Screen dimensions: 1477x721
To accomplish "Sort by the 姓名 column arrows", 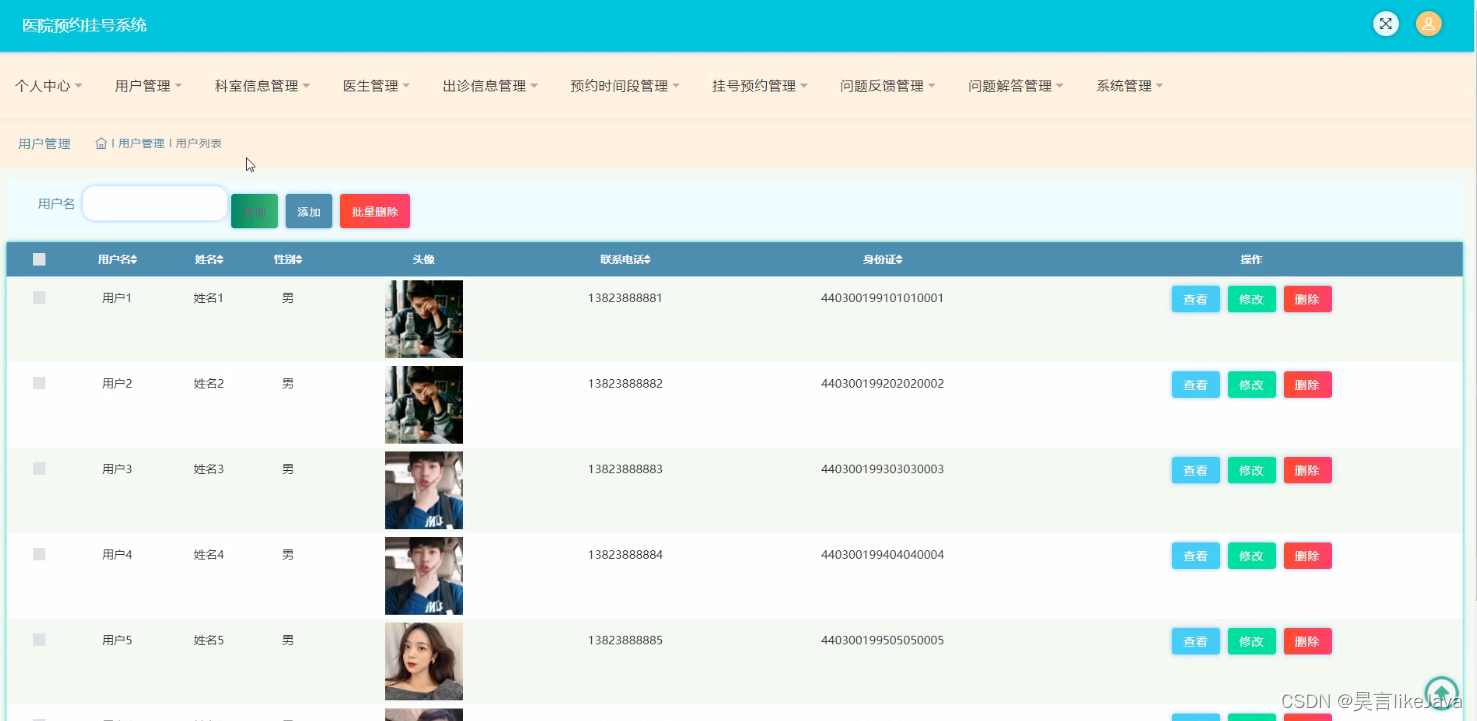I will click(x=220, y=260).
